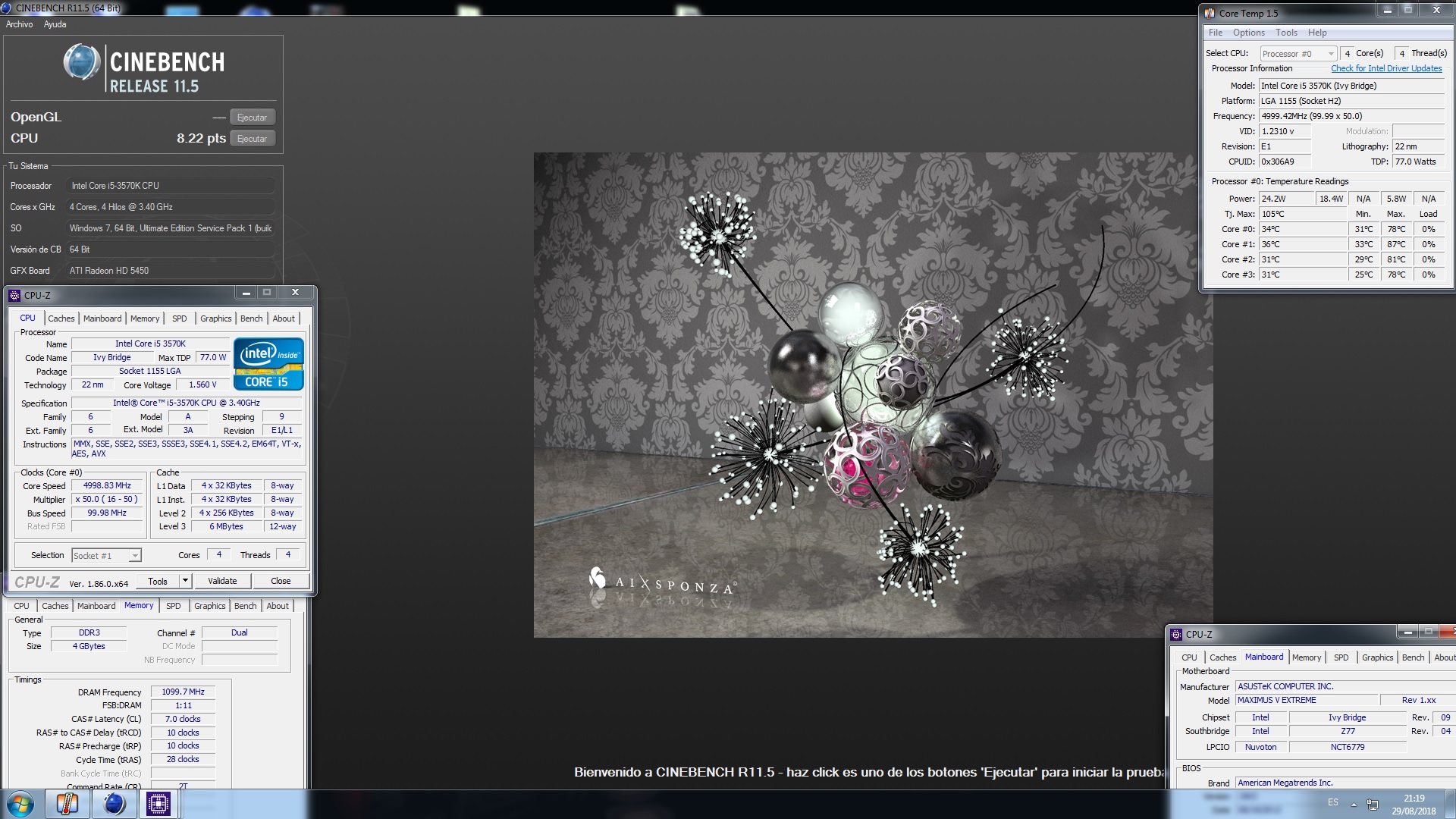Open the Options menu in Core Temp
Viewport: 1456px width, 819px height.
tap(1249, 33)
